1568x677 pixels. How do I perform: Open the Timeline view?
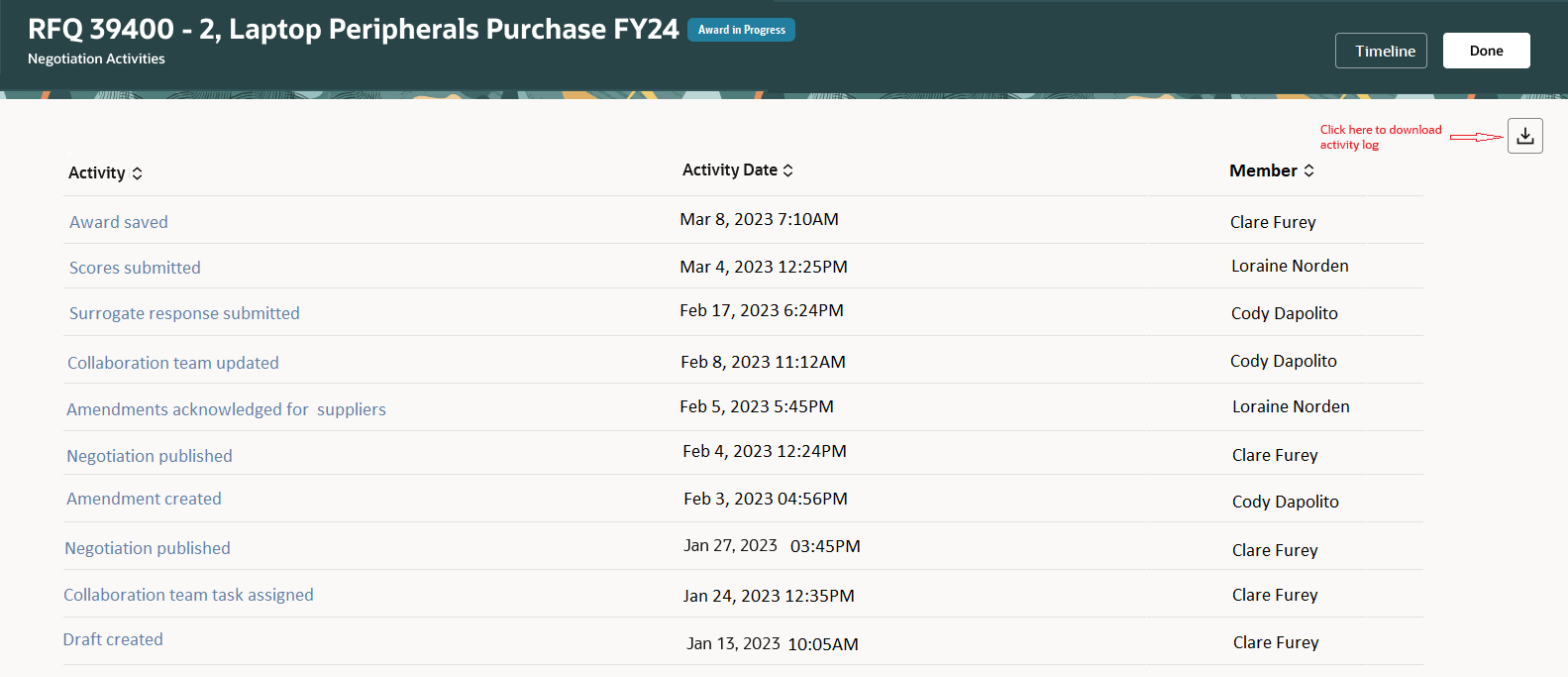coord(1381,51)
